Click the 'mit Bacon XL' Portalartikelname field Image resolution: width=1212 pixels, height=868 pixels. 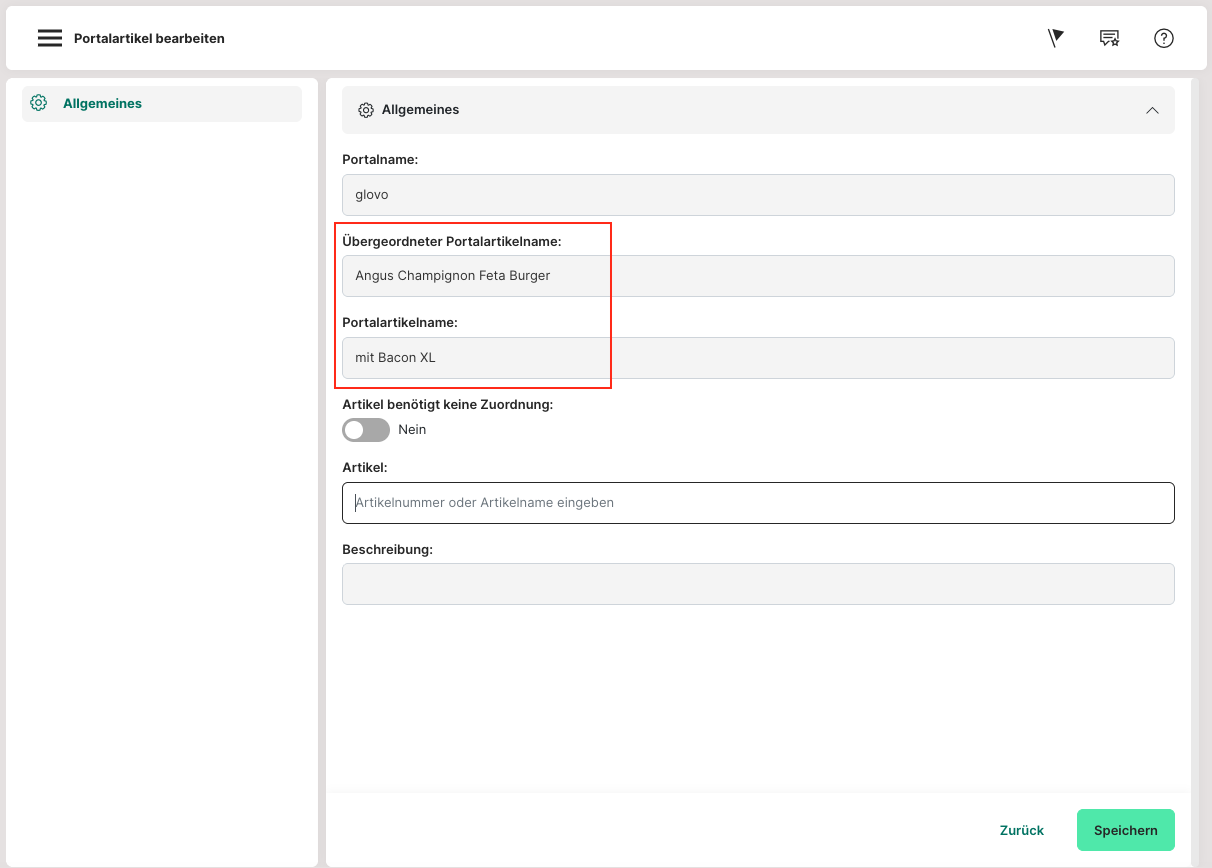(758, 358)
